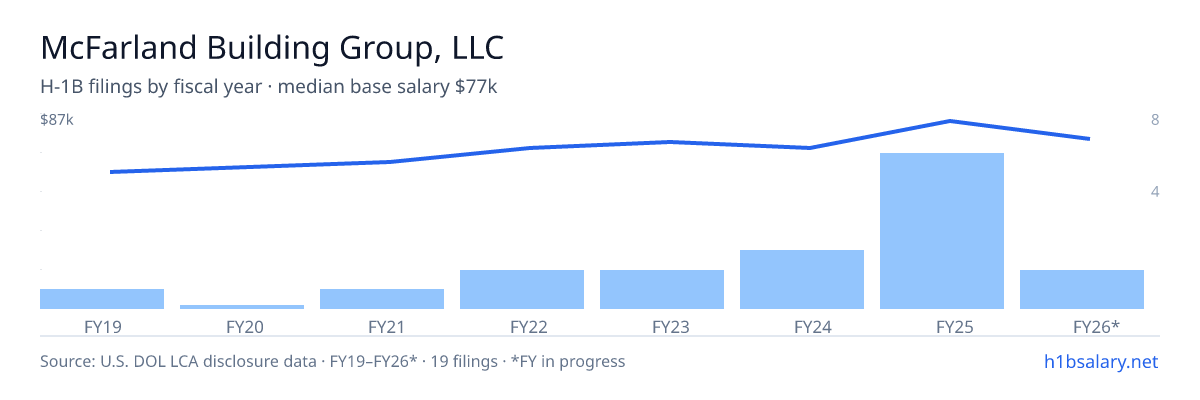Click the 8 filings axis label

click(1155, 120)
